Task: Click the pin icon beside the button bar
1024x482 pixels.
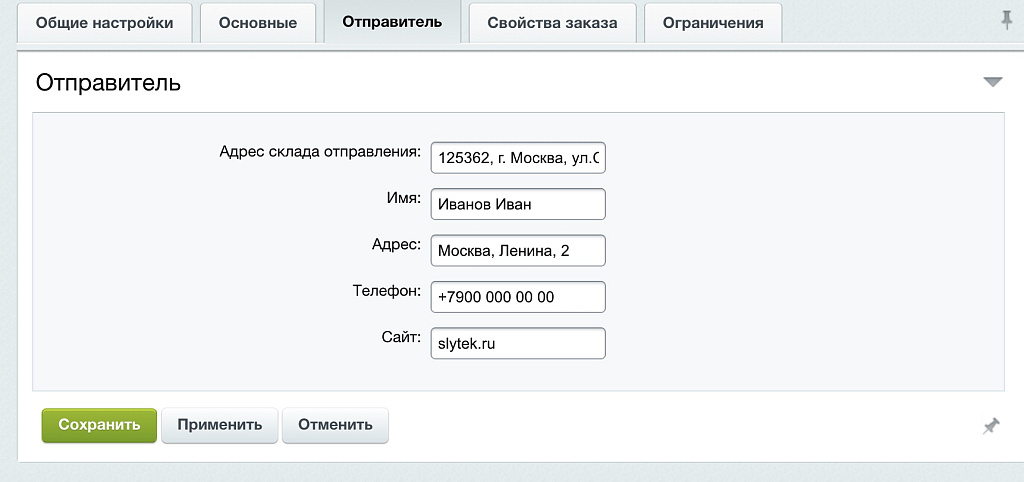Action: 990,426
